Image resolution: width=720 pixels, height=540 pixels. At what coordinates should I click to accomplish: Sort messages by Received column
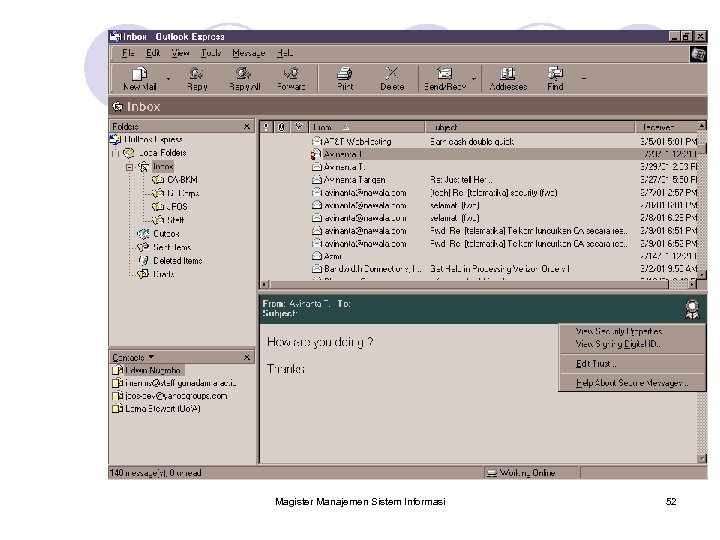pyautogui.click(x=666, y=127)
